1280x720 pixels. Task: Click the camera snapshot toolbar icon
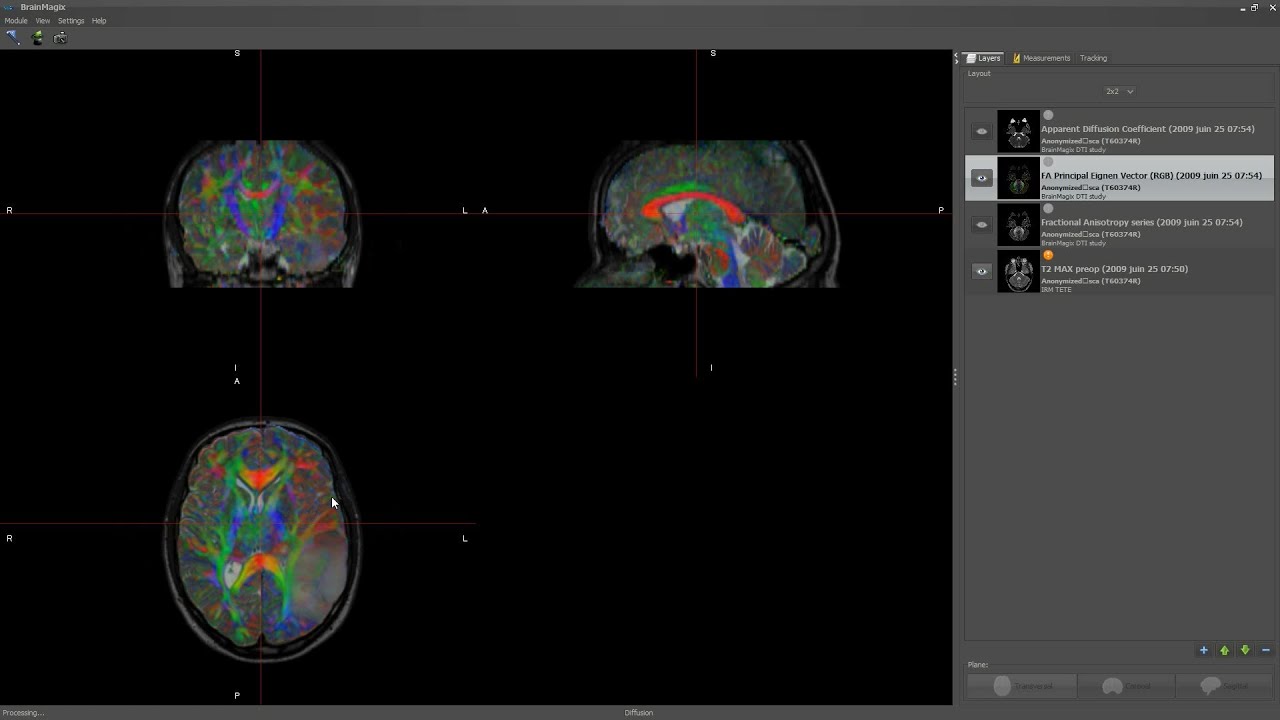(60, 37)
